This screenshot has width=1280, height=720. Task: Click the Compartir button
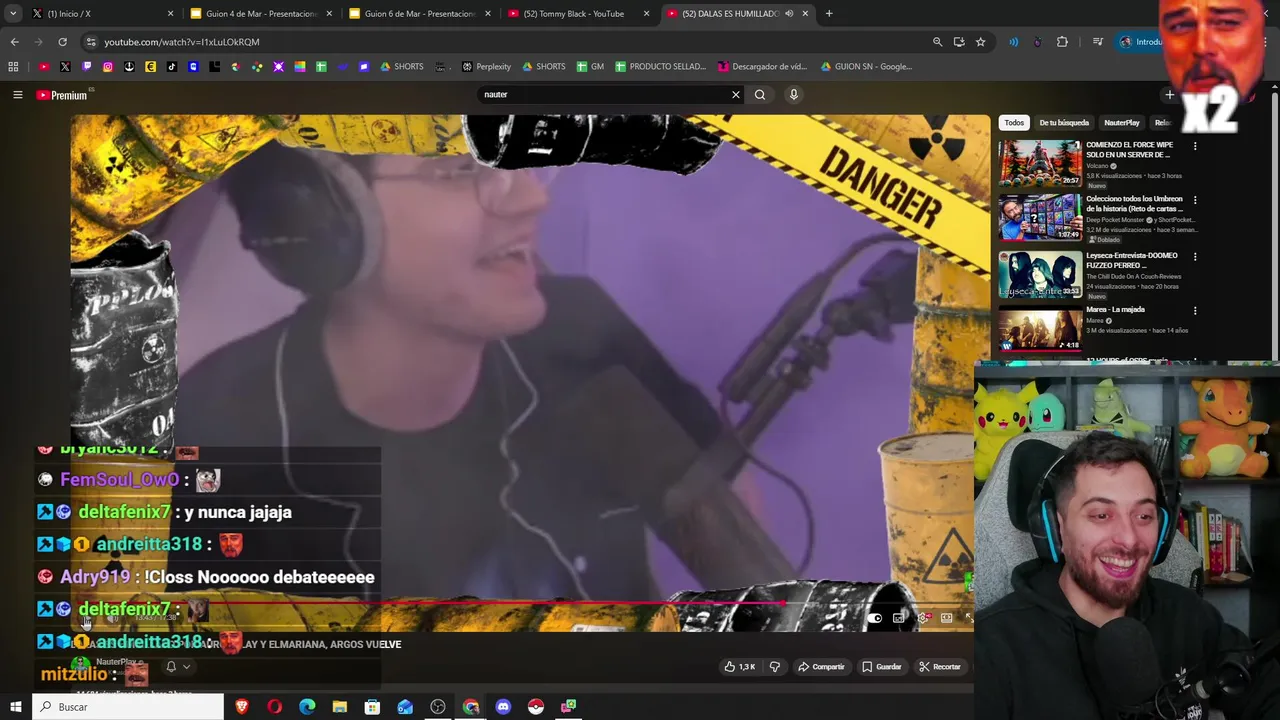pyautogui.click(x=821, y=667)
